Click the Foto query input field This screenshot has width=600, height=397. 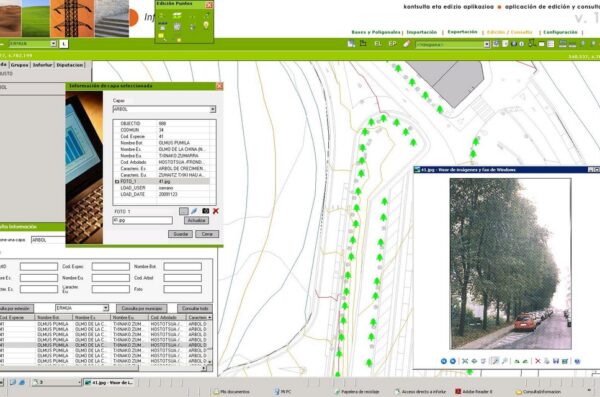coord(183,289)
